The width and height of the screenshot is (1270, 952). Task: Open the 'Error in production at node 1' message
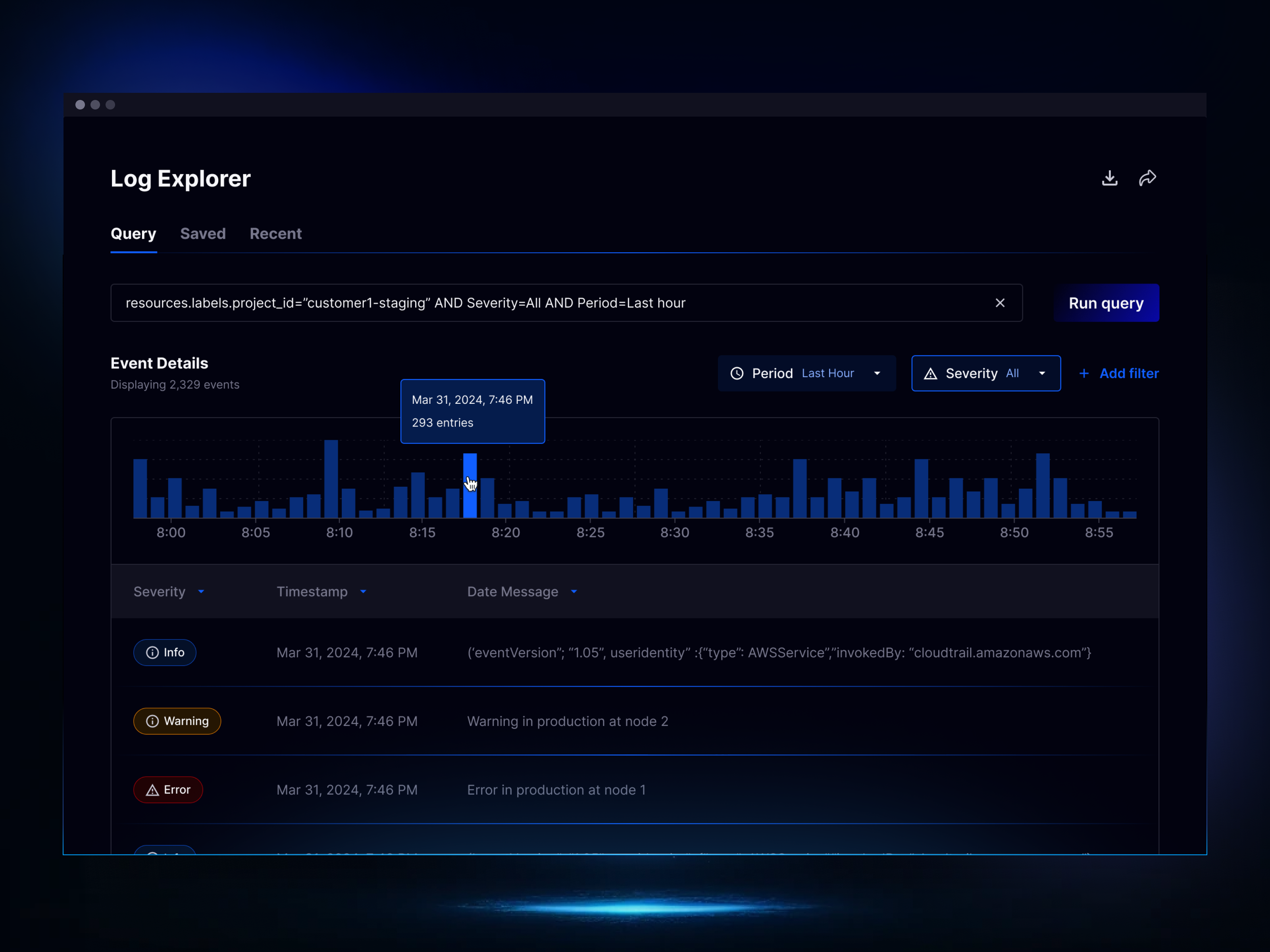pyautogui.click(x=556, y=790)
